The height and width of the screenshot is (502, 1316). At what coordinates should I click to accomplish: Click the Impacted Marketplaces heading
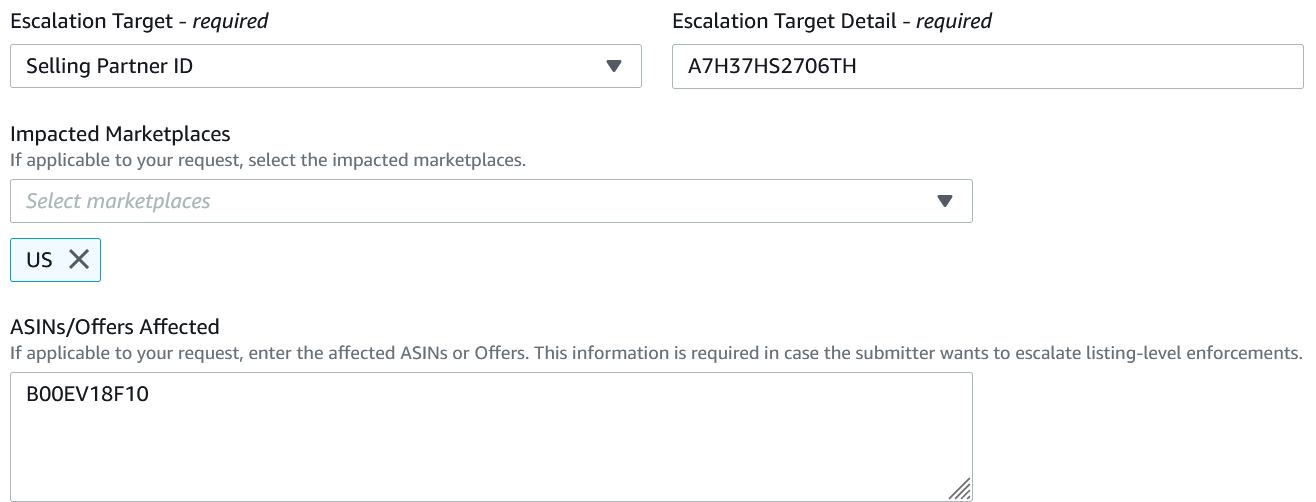point(120,134)
